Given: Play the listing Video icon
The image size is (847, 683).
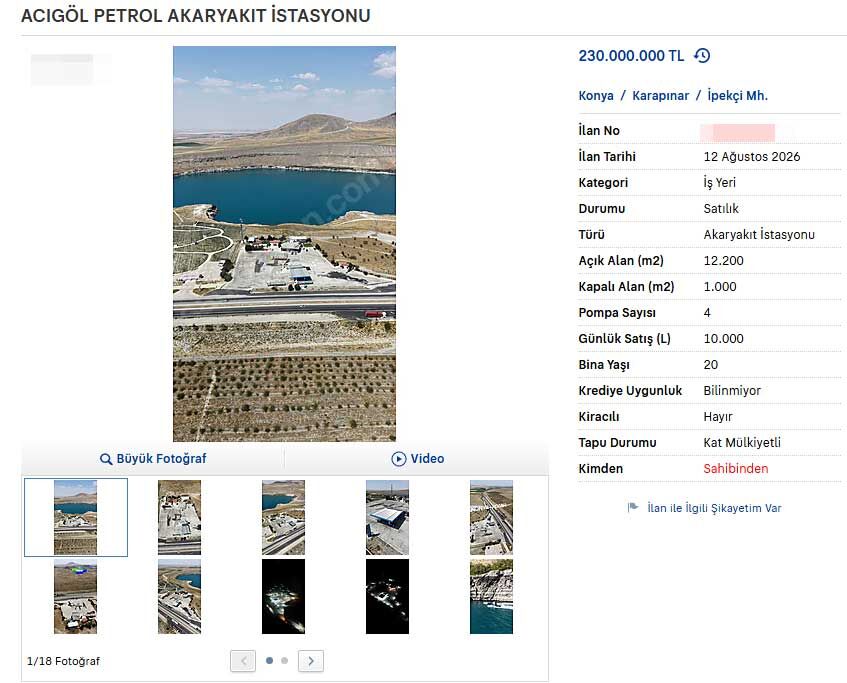Looking at the screenshot, I should 399,459.
